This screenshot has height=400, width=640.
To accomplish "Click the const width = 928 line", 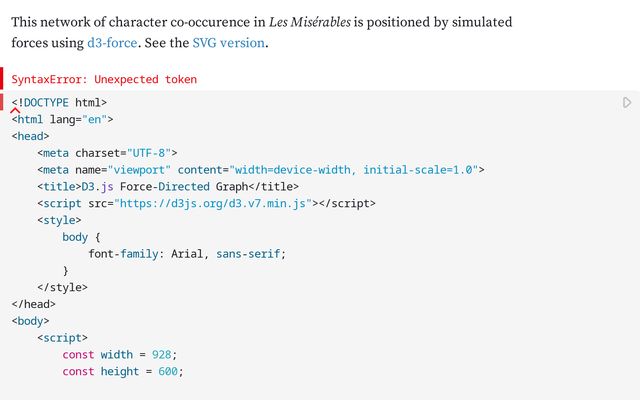I will click(119, 355).
